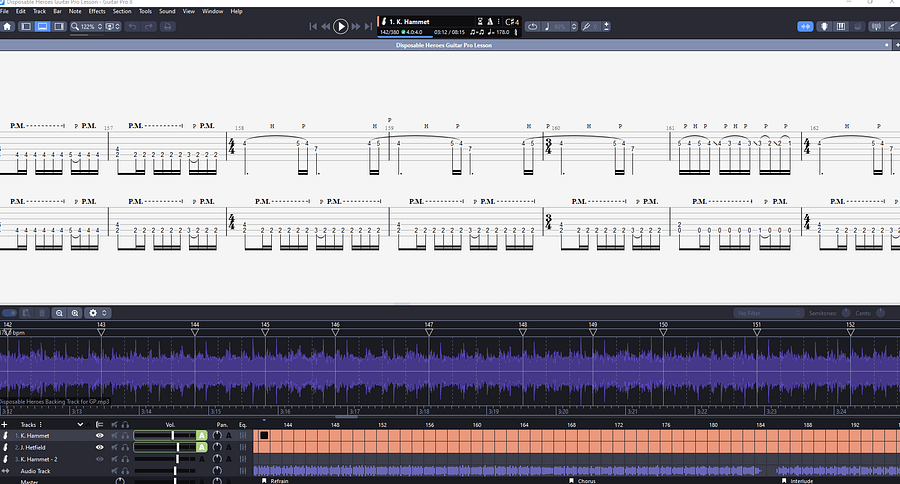Screen dimensions: 900x484
Task: Toggle K. Hammet - 2 visibility eye
Action: [99, 459]
